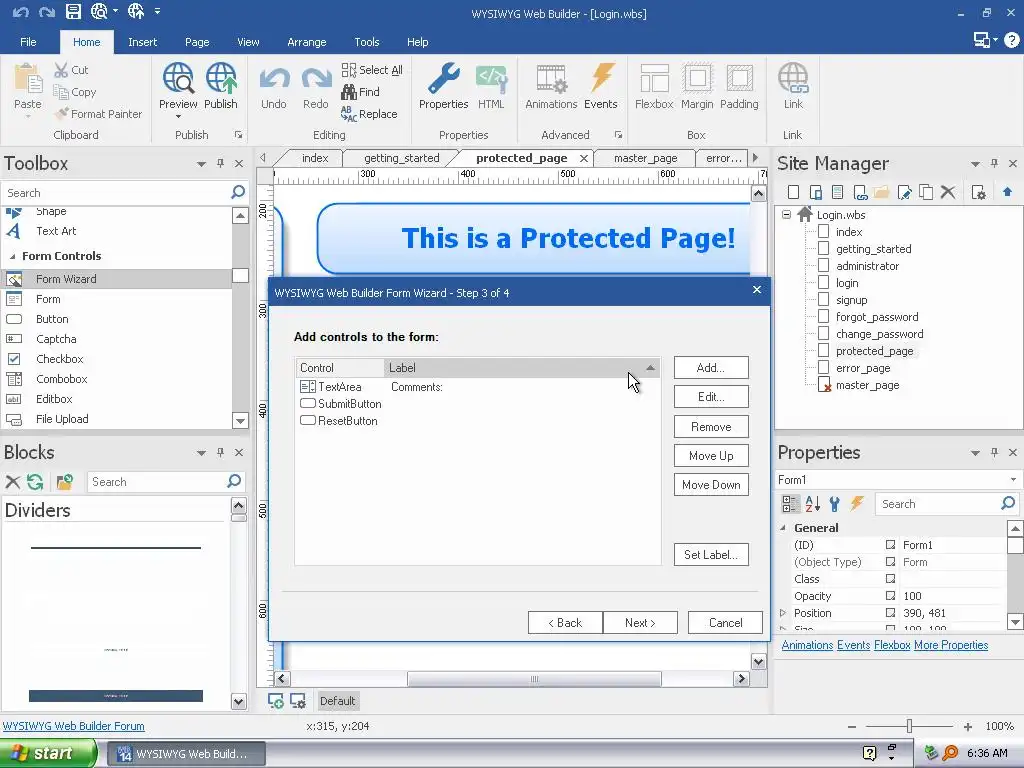Click the refresh icon in Blocks panel

click(35, 482)
